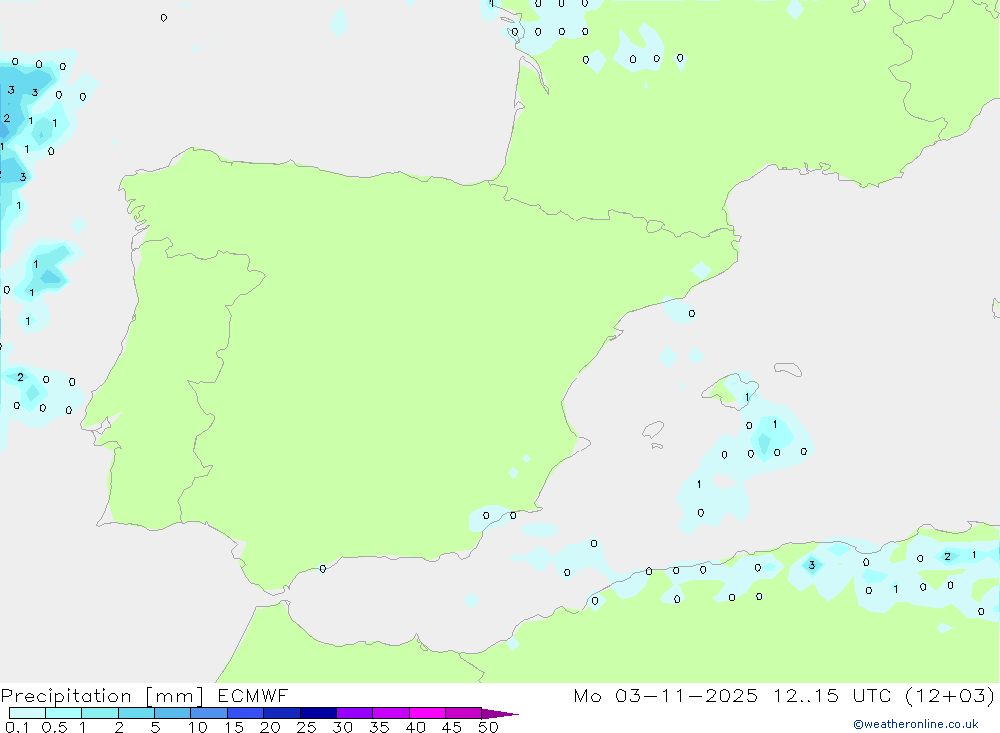Click the legend swatch between 0.1 and 0.5
This screenshot has height=733, width=1000.
[27, 713]
